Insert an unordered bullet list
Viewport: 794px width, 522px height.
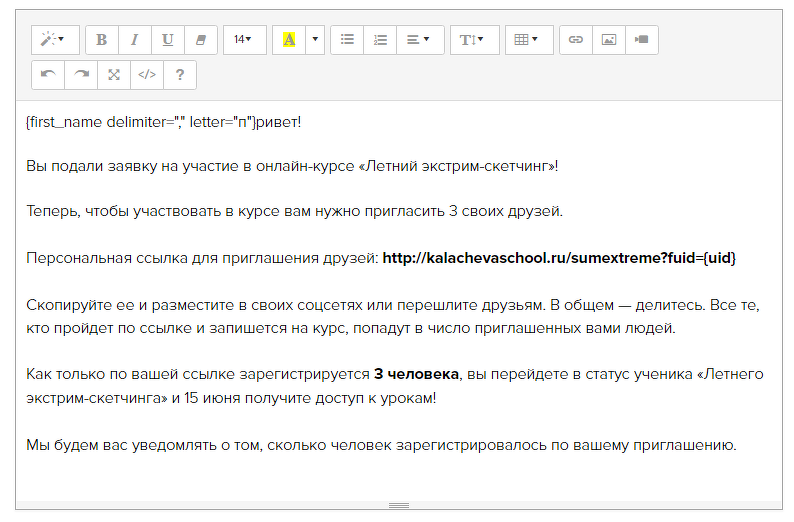click(347, 40)
